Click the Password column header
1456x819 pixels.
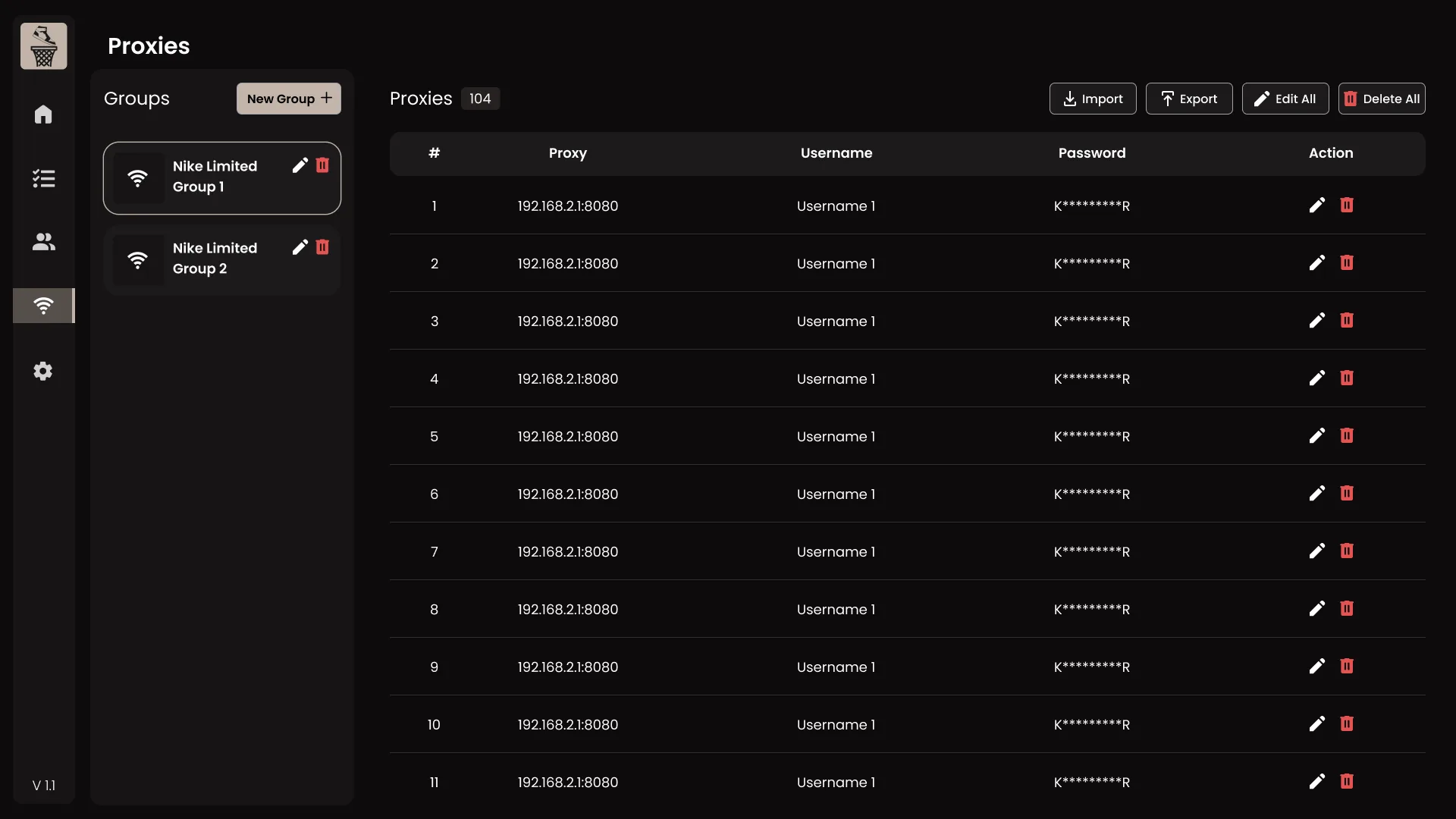pyautogui.click(x=1092, y=153)
